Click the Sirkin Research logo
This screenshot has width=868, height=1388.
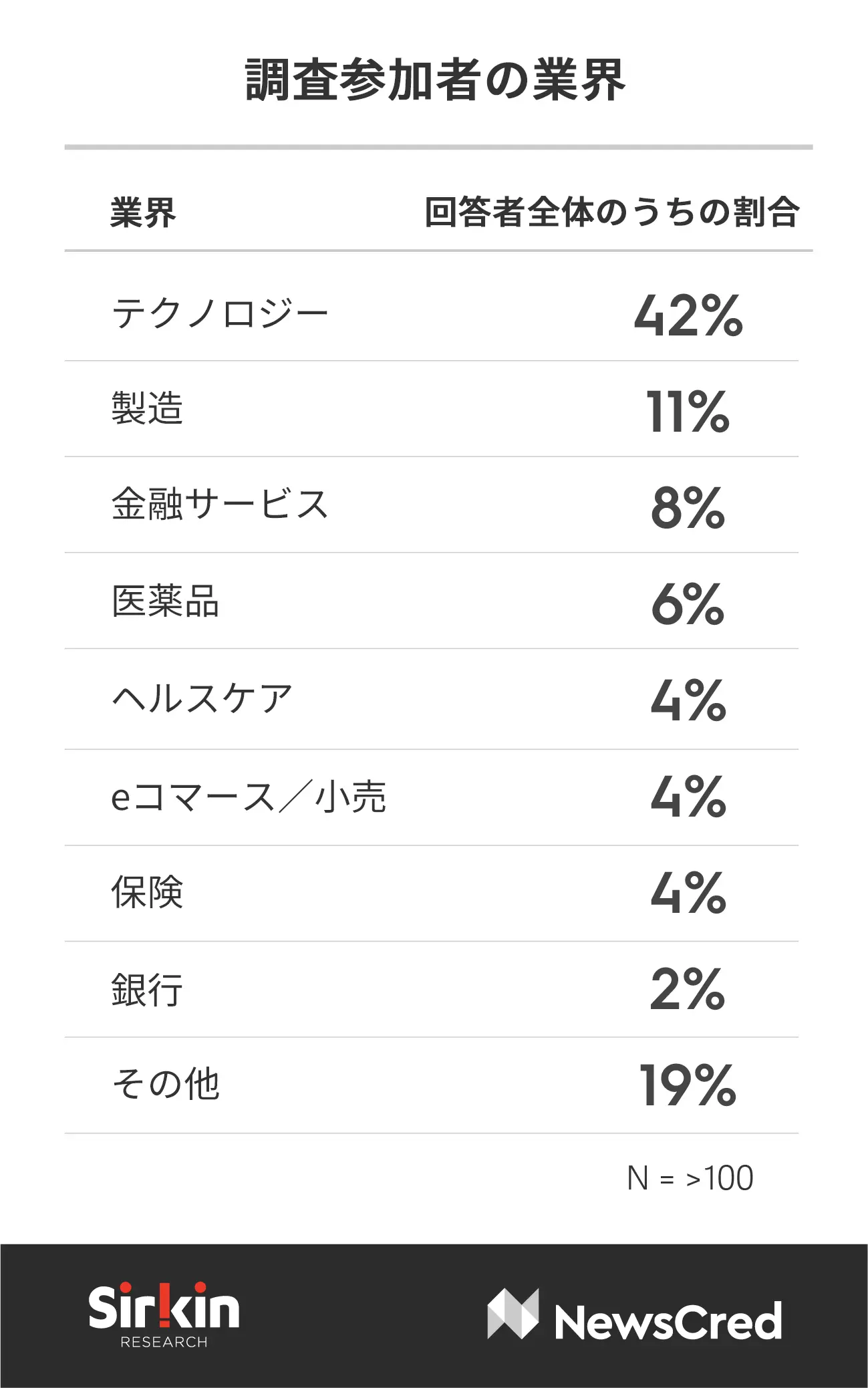coord(164,1315)
